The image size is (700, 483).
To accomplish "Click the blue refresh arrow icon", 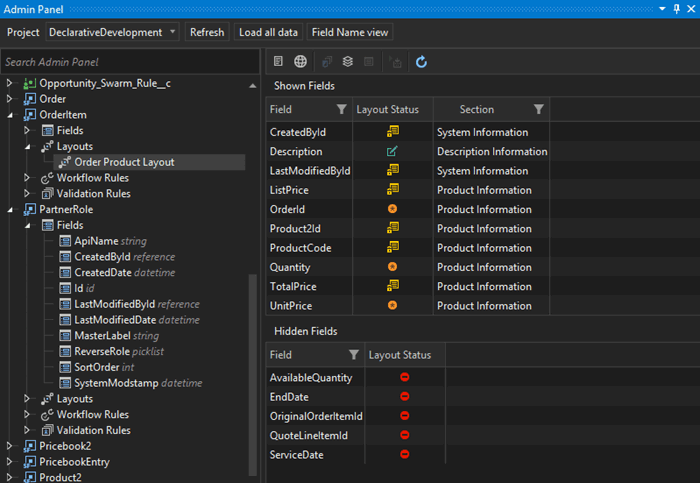I will [421, 62].
